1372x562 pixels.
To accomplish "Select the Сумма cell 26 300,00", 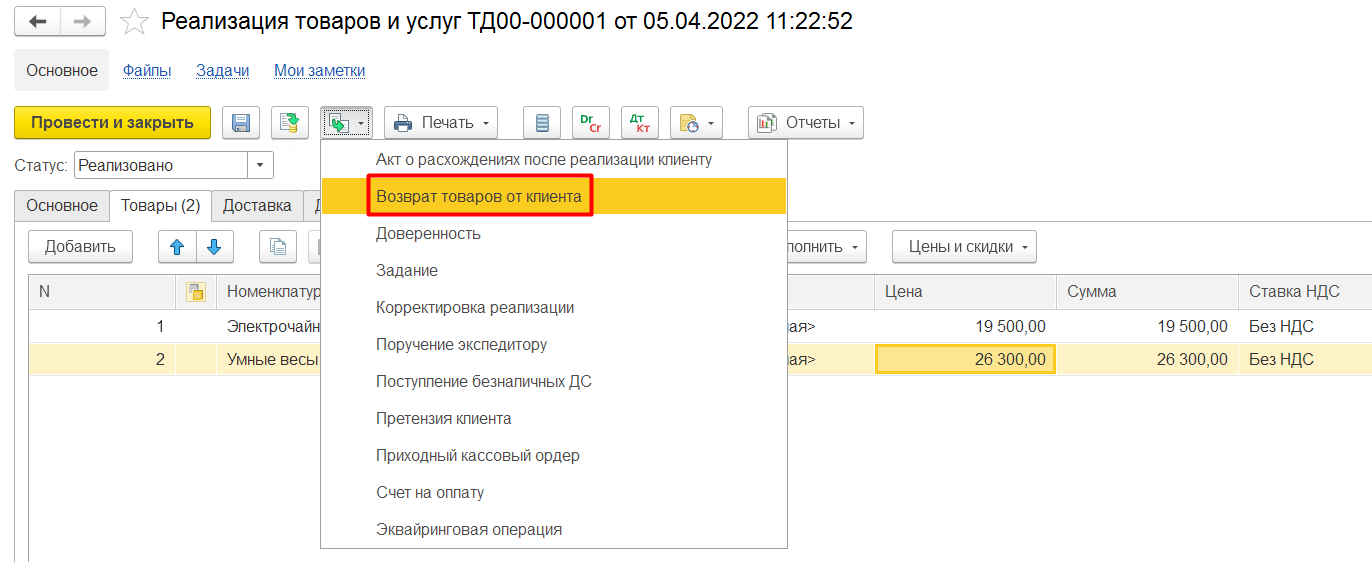I will click(x=1147, y=359).
